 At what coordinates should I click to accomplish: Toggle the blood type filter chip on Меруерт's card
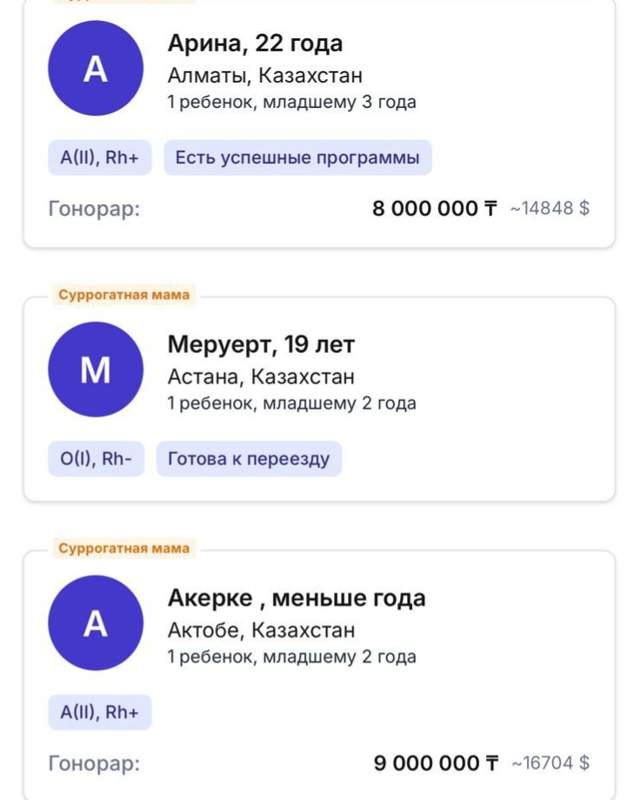tap(94, 458)
